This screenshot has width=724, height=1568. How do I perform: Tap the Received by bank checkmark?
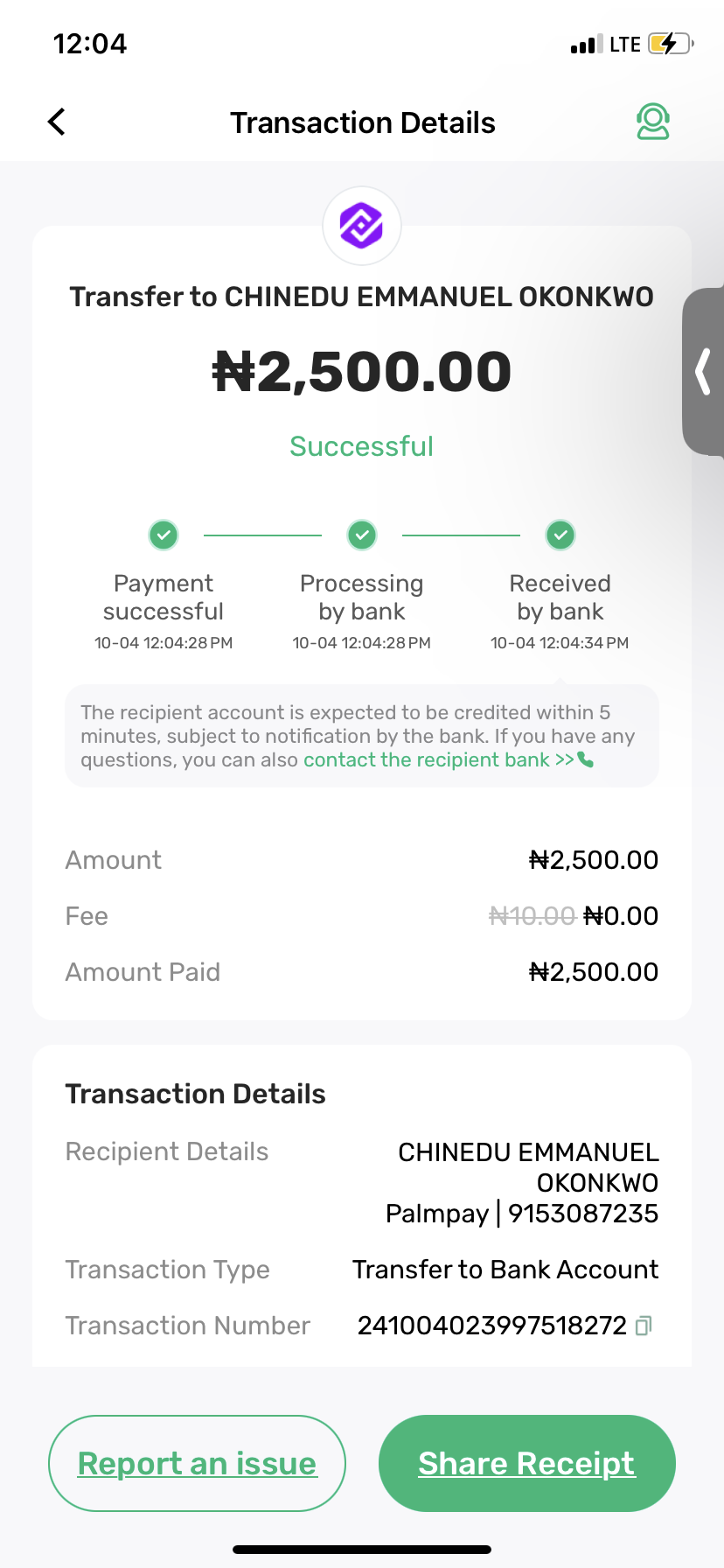[560, 535]
